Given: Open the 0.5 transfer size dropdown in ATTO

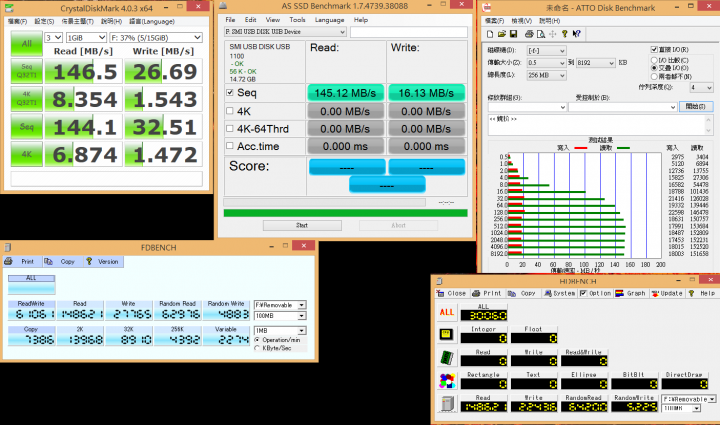Looking at the screenshot, I should 546,63.
